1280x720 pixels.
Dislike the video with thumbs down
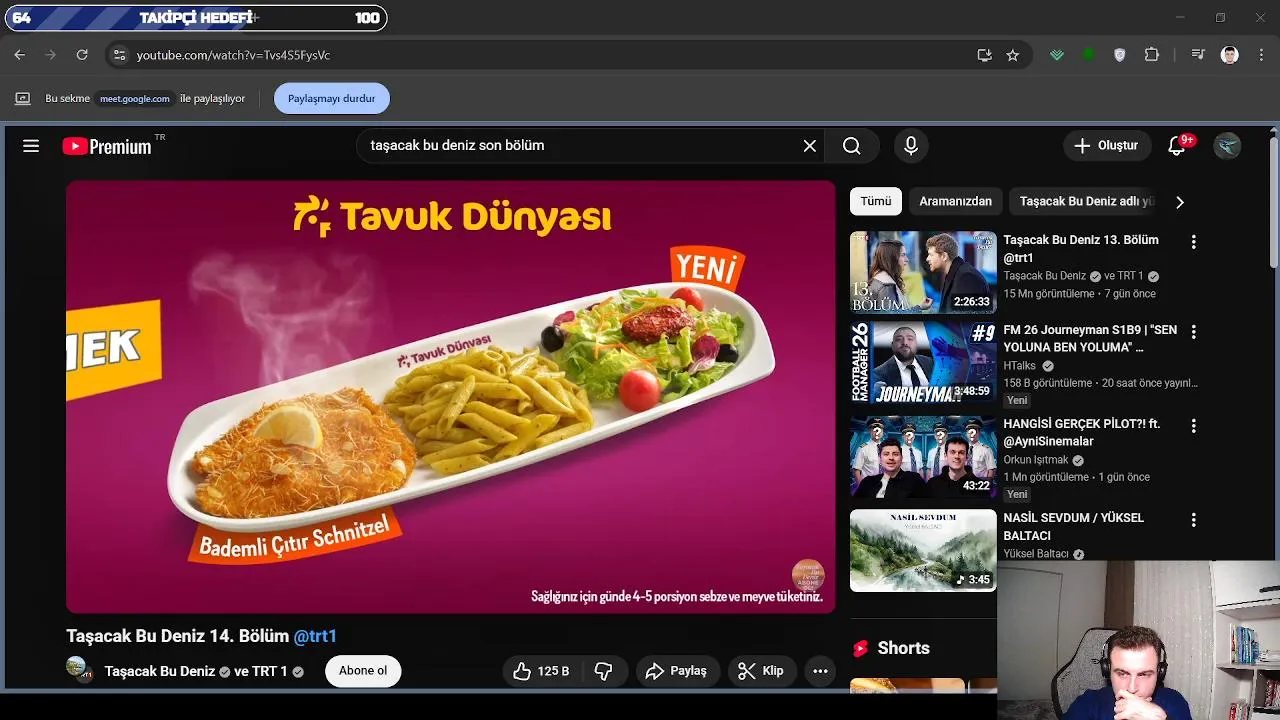coord(604,671)
